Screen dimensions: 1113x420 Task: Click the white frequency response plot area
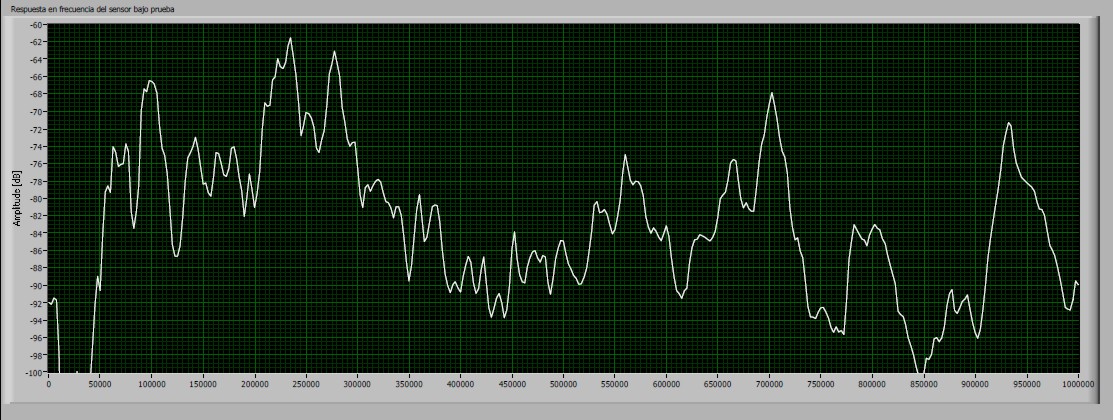coord(564,198)
